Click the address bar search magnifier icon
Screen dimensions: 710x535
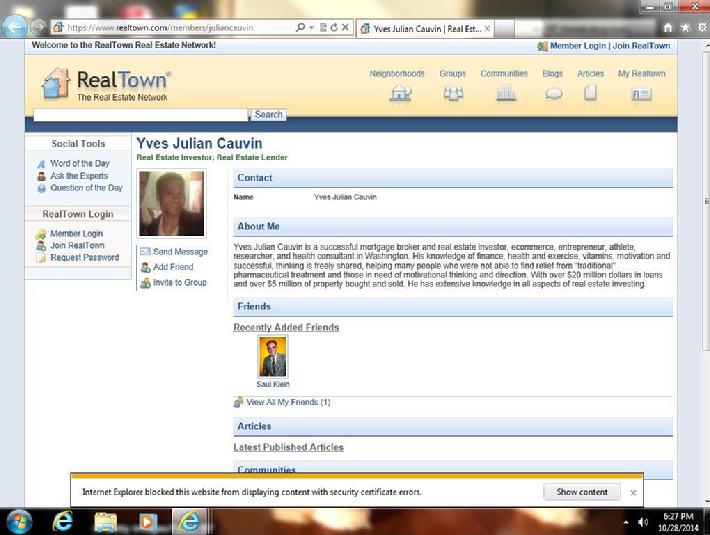click(300, 27)
